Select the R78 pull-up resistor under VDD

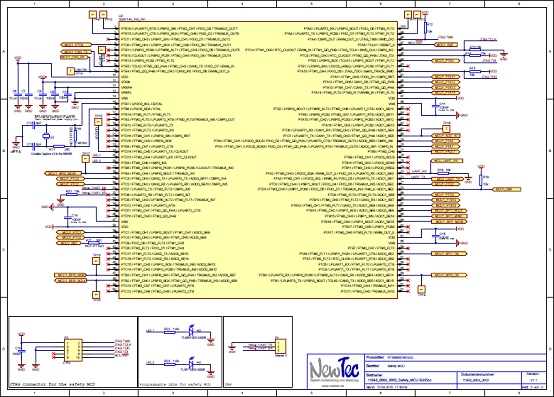tap(481, 180)
